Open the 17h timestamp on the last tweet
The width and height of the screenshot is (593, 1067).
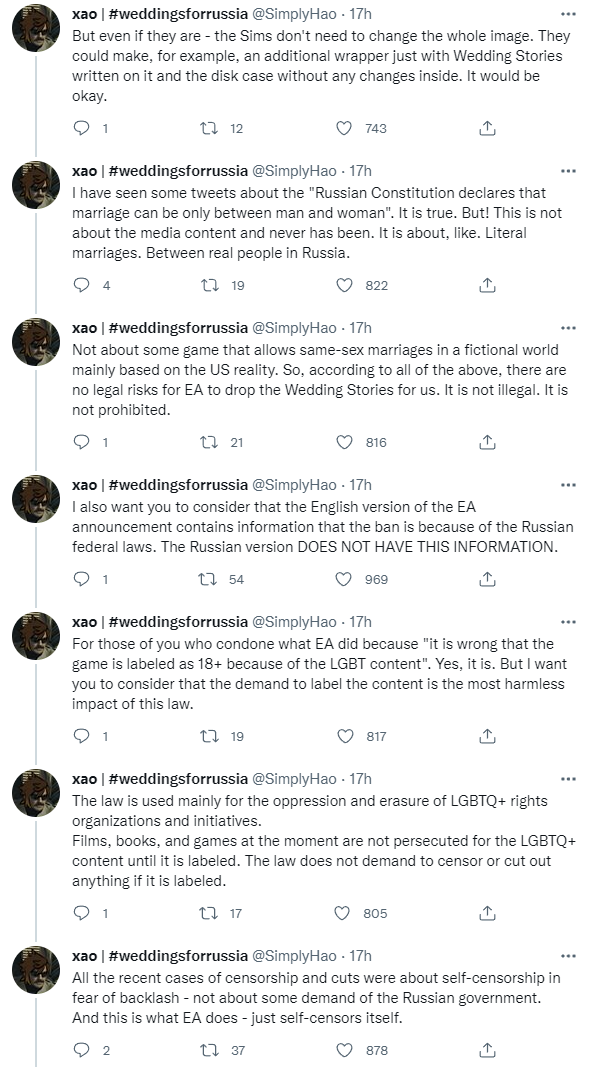click(x=360, y=956)
